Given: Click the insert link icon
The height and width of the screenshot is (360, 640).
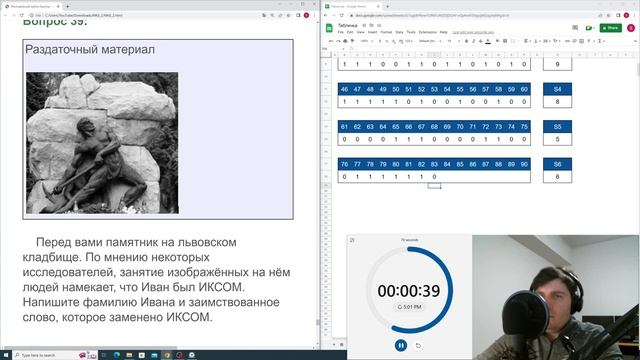Looking at the screenshot, I should (x=567, y=41).
